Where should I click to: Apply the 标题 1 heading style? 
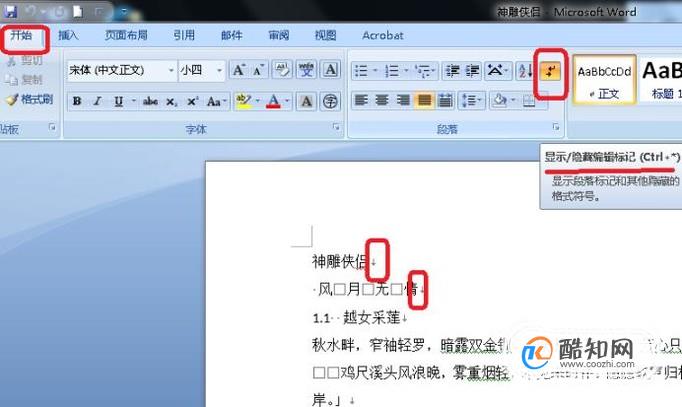(x=661, y=80)
